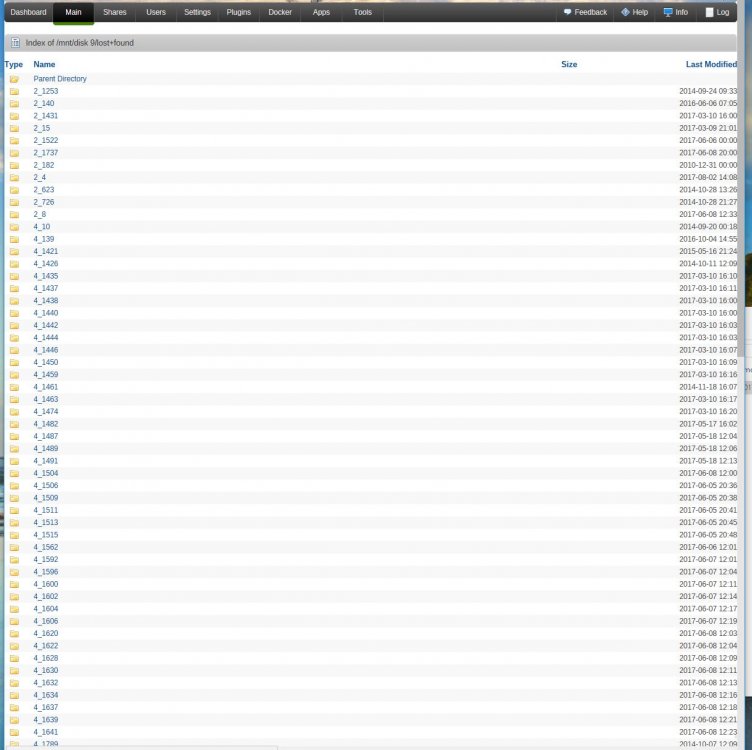Click date 2014-11-18 16:07 for 4_1461
752x750 pixels.
click(708, 387)
